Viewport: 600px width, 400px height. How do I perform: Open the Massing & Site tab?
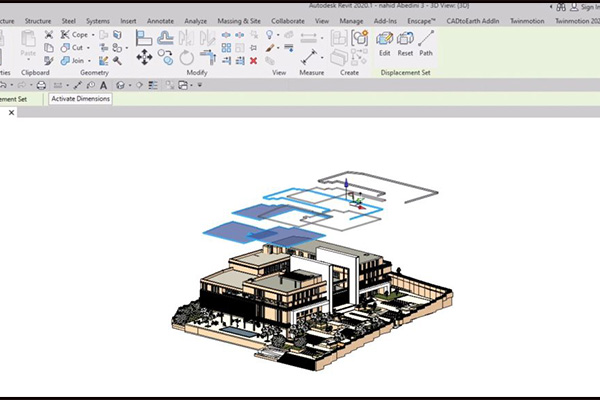click(x=239, y=21)
